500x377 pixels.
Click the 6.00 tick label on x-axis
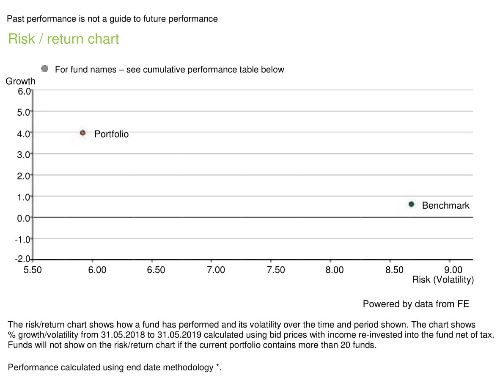(x=97, y=269)
